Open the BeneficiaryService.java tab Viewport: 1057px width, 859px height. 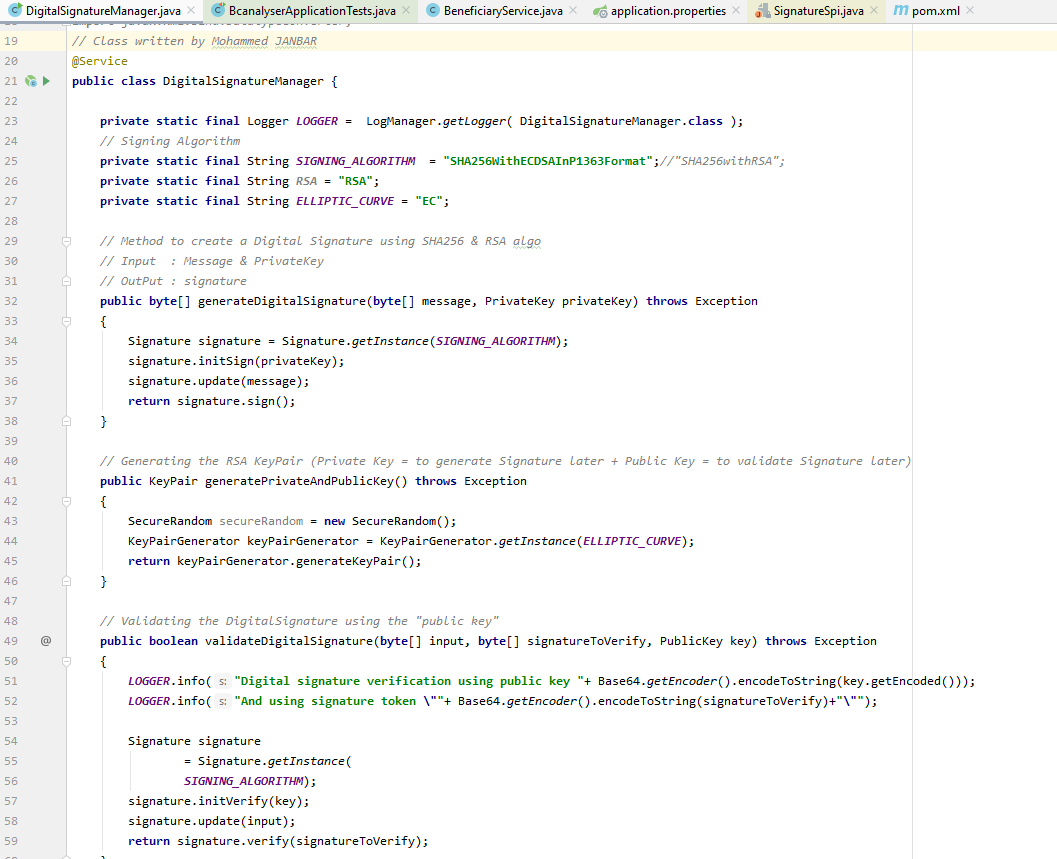[x=502, y=11]
